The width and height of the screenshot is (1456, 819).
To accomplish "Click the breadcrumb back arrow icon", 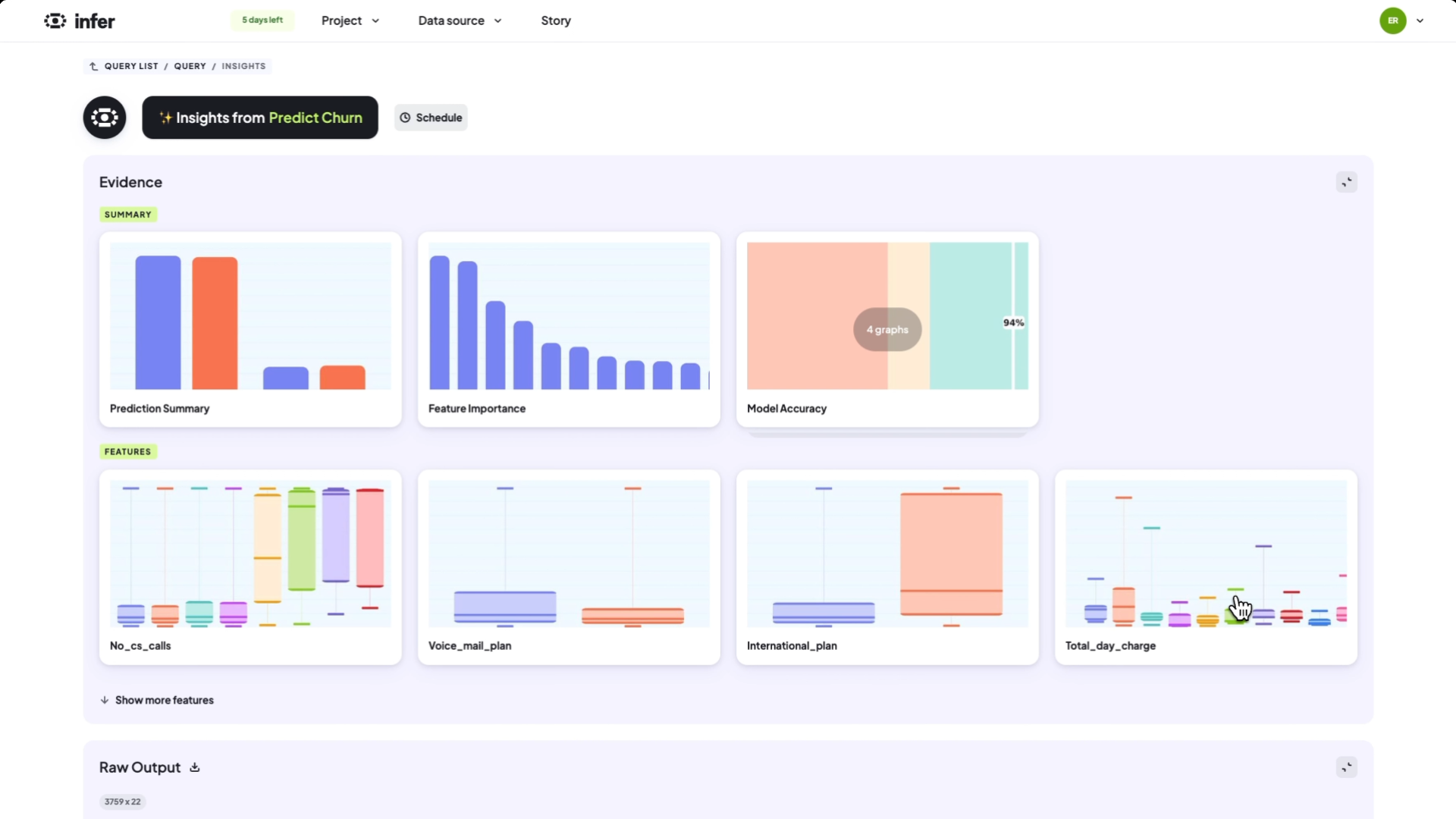I will point(94,67).
